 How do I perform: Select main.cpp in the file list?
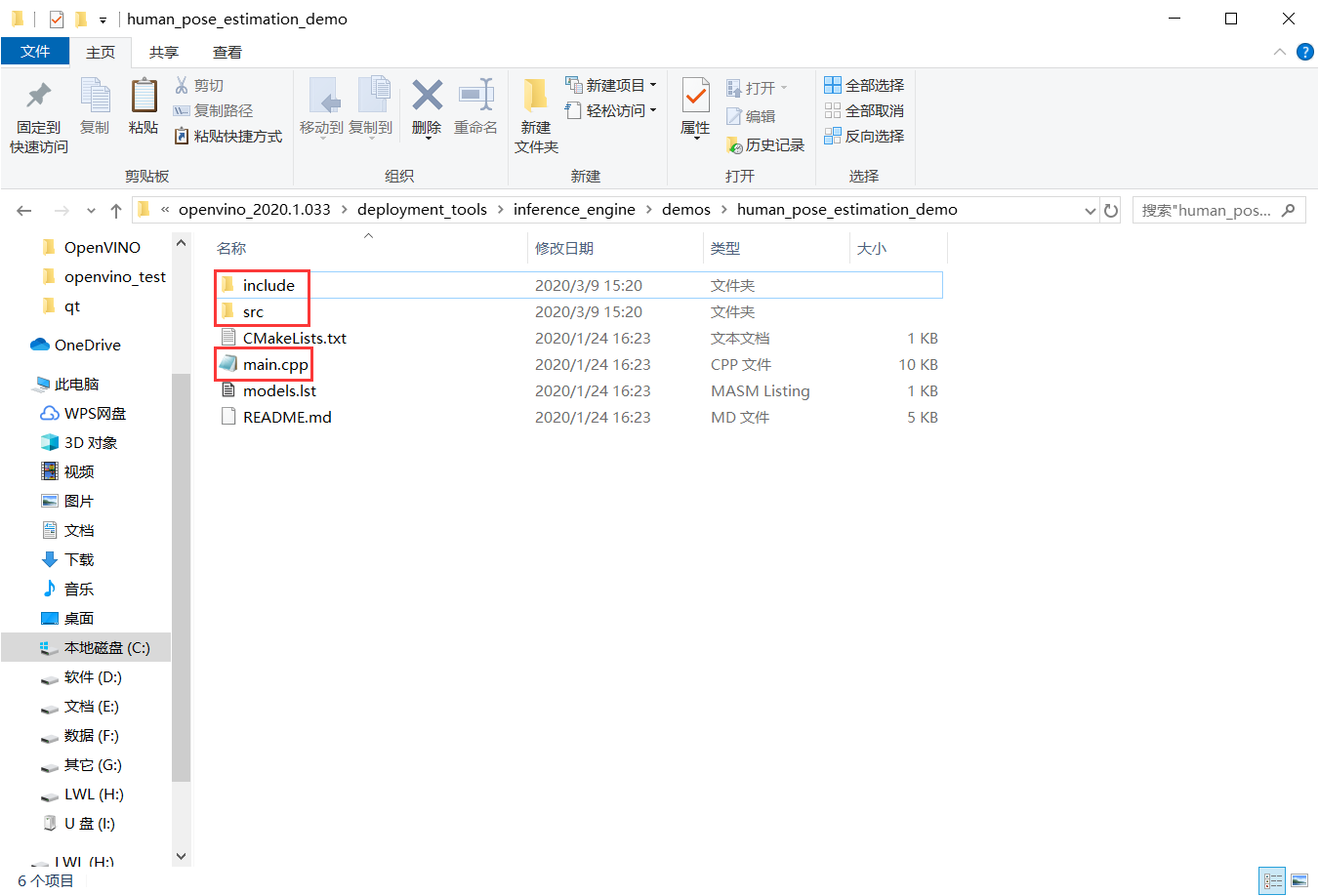275,364
